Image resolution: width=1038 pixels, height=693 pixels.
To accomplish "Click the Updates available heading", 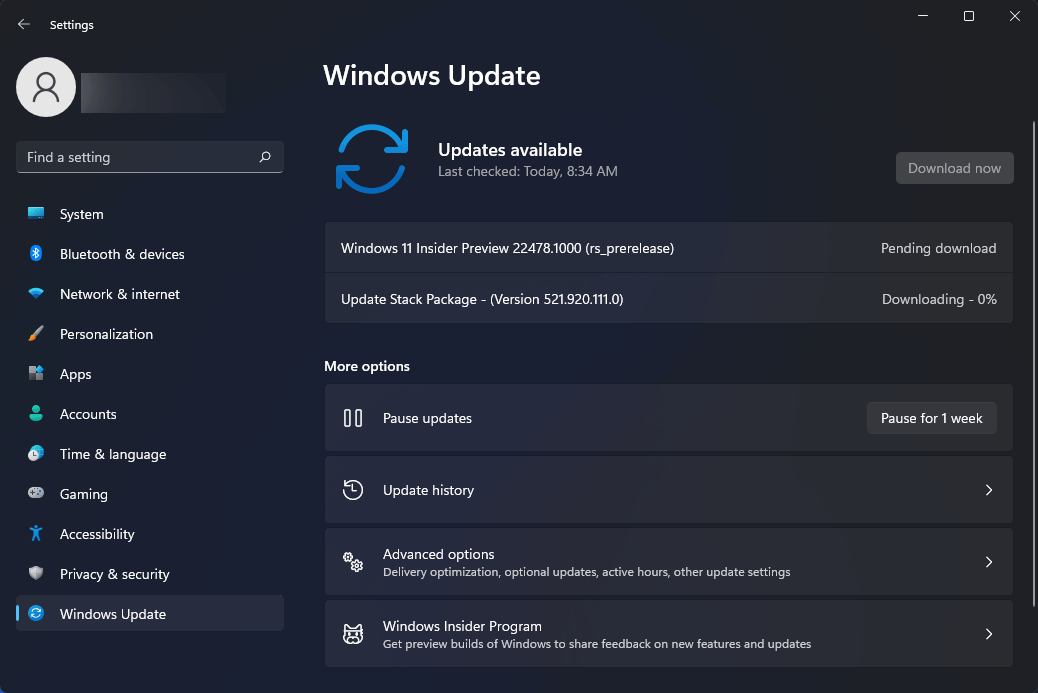I will pos(510,150).
